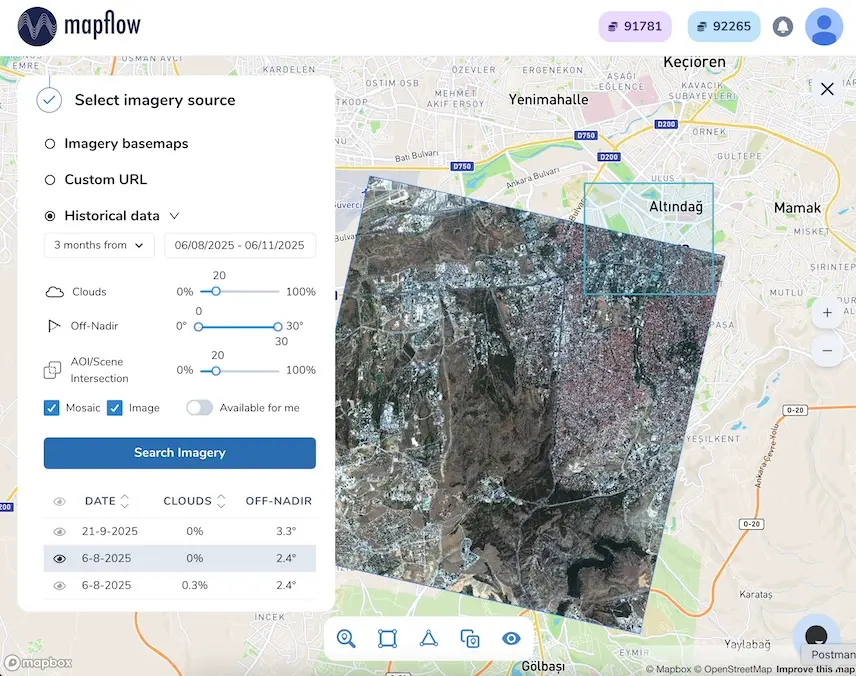Zoom in on the map
The image size is (856, 676).
[x=827, y=313]
